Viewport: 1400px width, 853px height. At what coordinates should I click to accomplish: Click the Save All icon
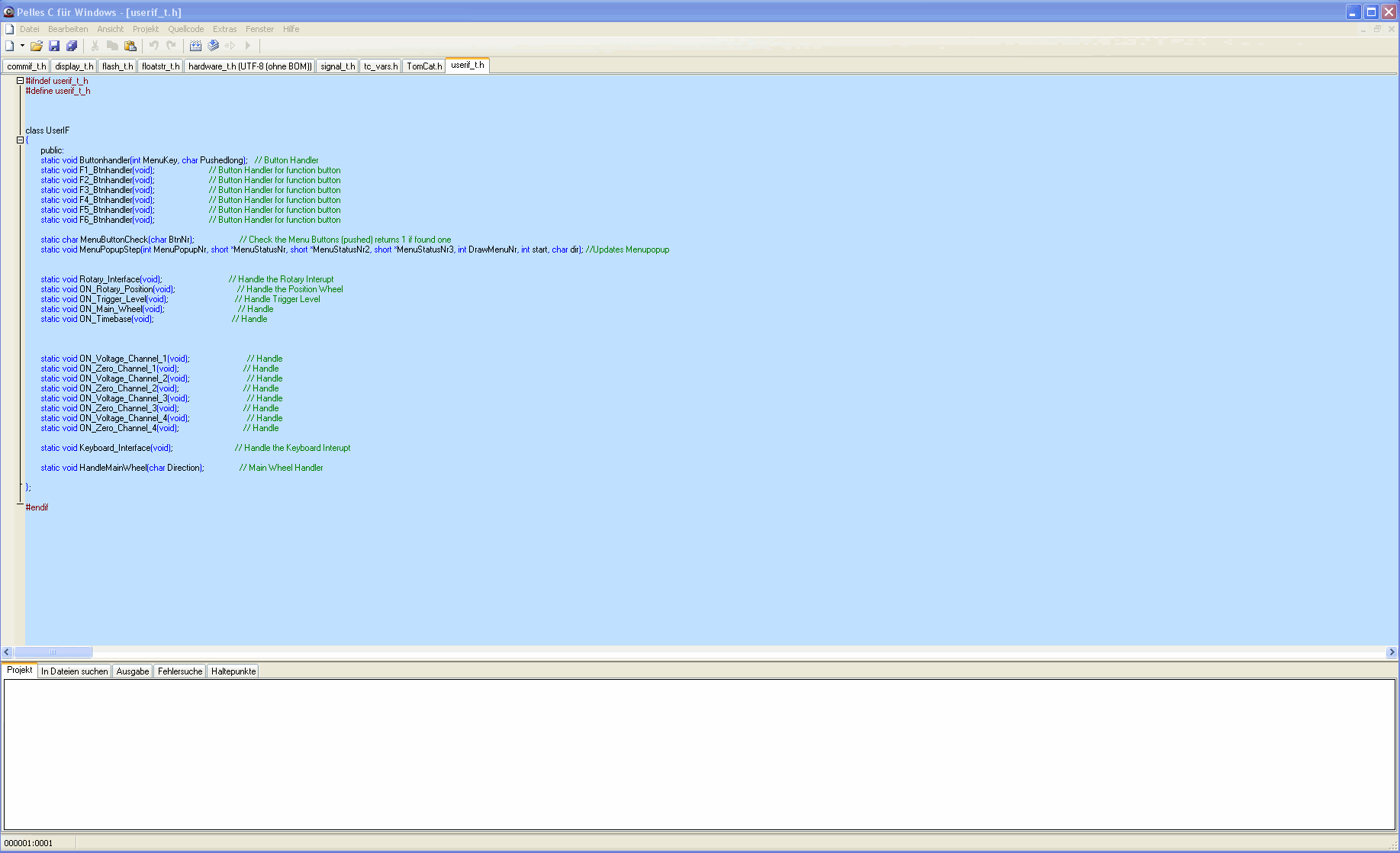coord(72,46)
